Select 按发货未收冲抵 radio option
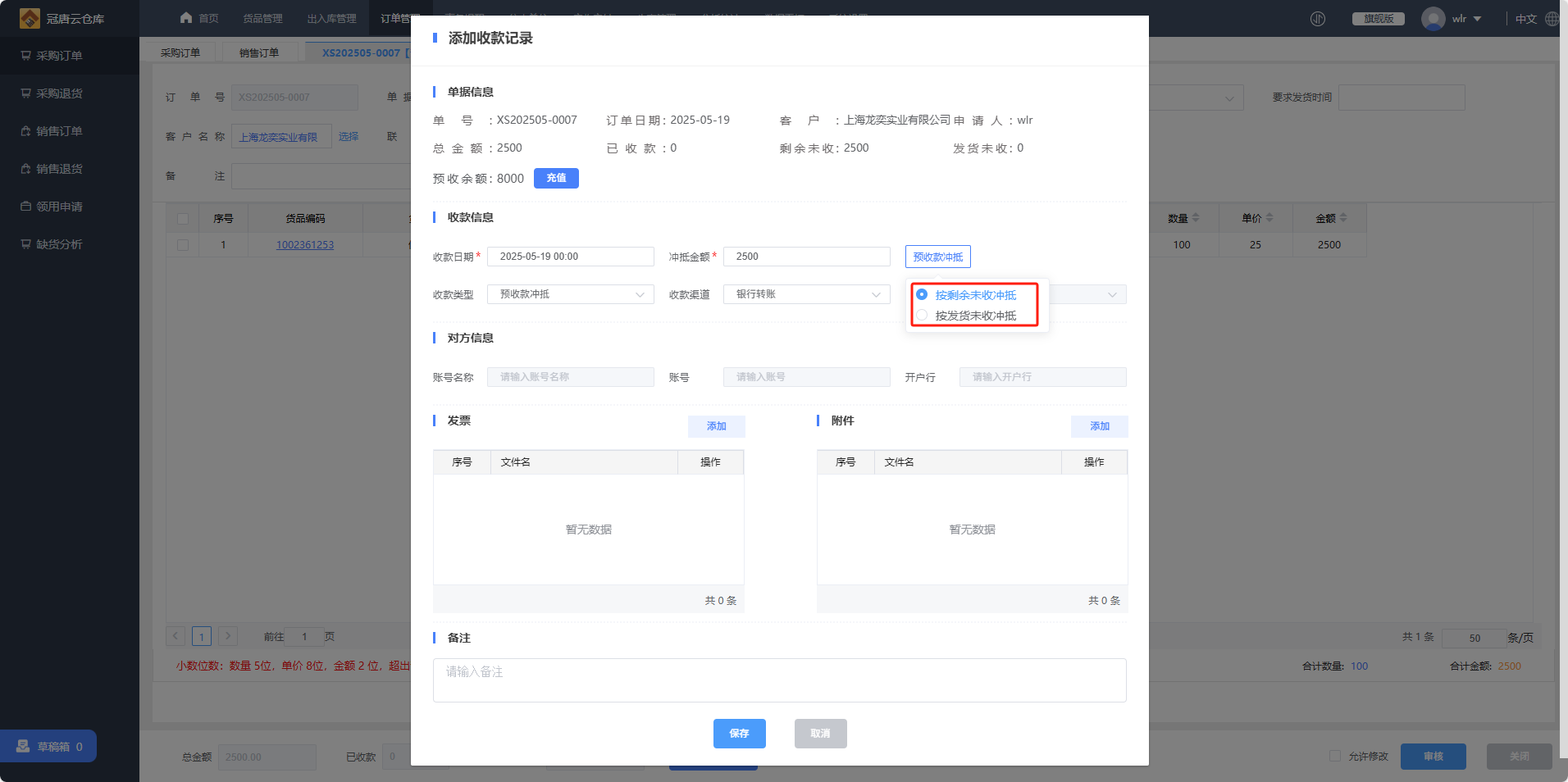The height and width of the screenshot is (782, 1568). coord(922,316)
